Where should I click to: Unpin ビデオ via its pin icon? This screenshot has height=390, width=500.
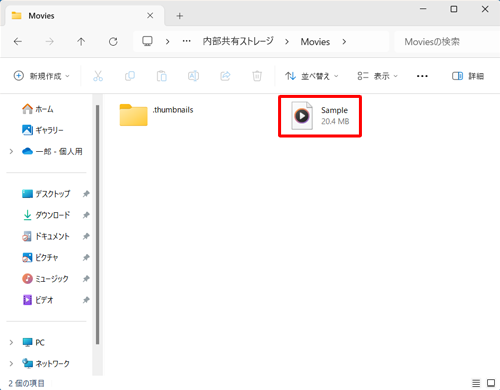tap(86, 300)
